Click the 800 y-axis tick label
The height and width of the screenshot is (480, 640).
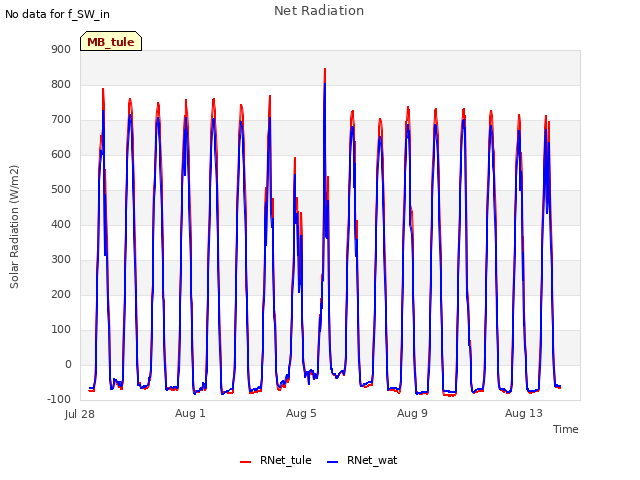[61, 84]
